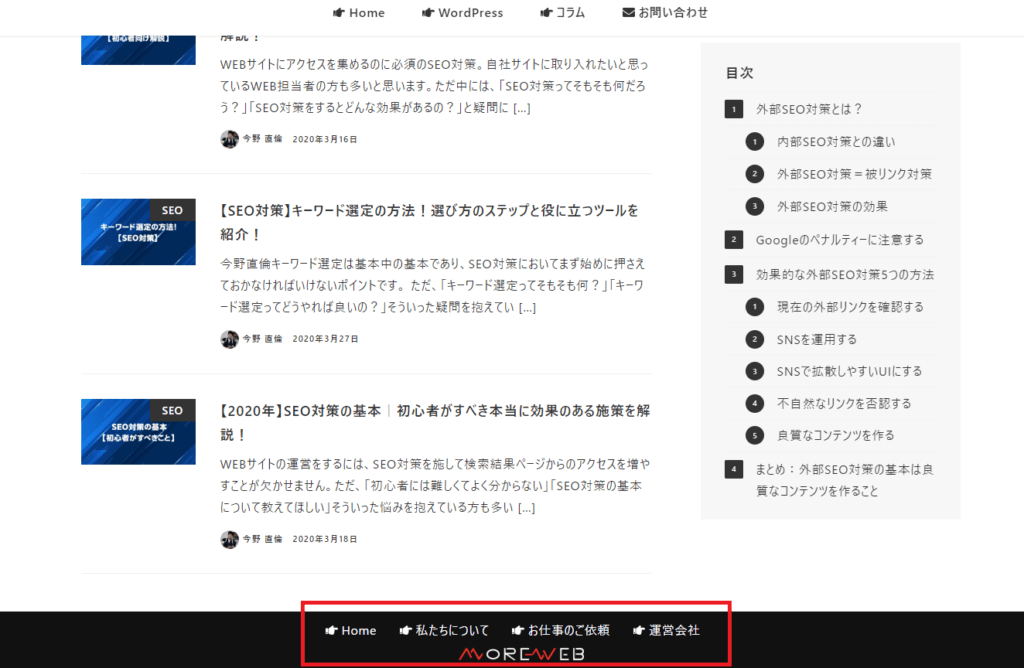Click the 目次 heading

coord(739,72)
